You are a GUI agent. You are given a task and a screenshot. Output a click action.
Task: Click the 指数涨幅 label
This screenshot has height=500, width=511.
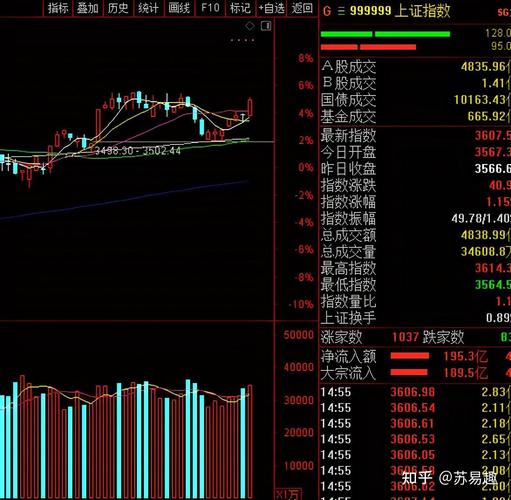tap(348, 202)
